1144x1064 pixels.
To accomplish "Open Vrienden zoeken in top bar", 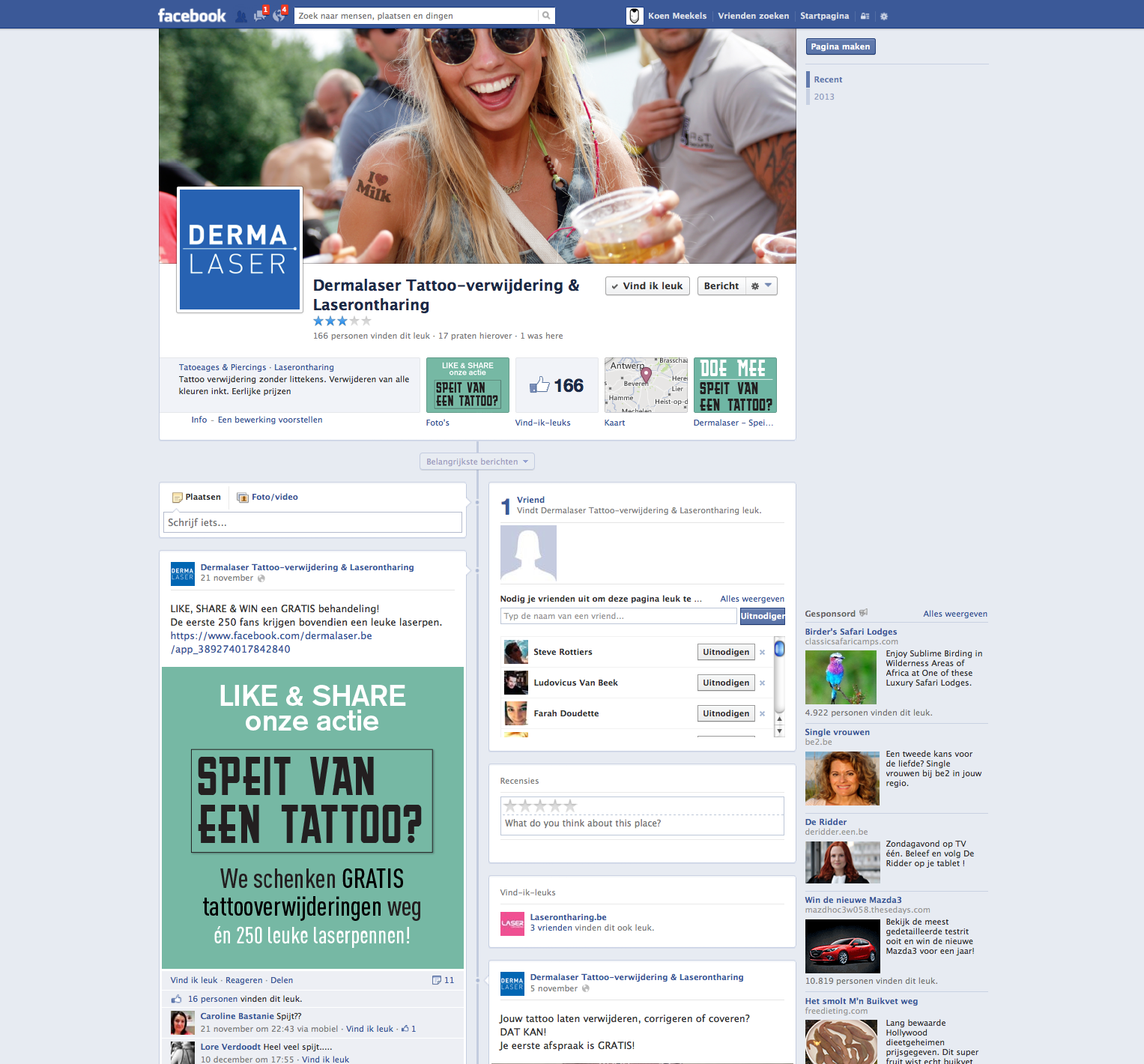I will (x=753, y=16).
